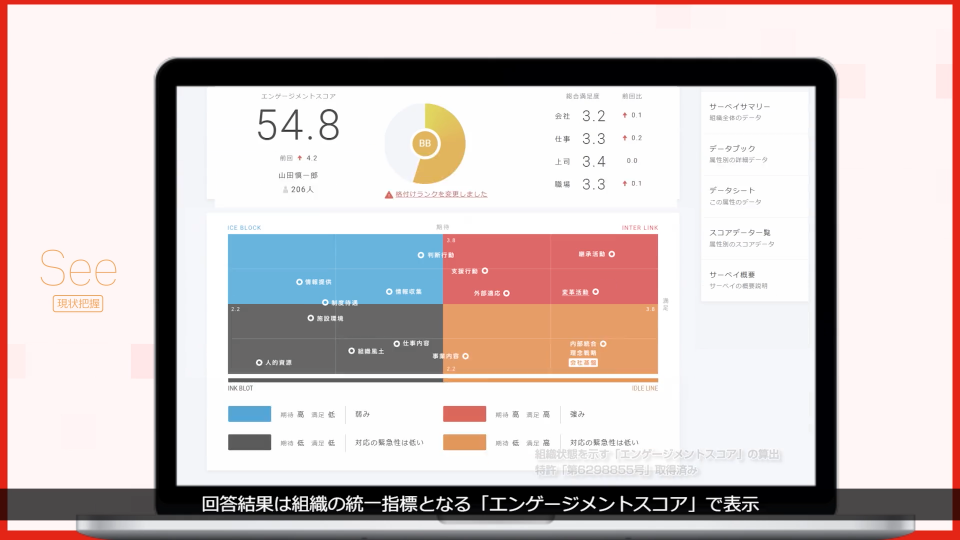Click the INK BLOT quadrant label
Image resolution: width=960 pixels, height=540 pixels.
tap(241, 389)
